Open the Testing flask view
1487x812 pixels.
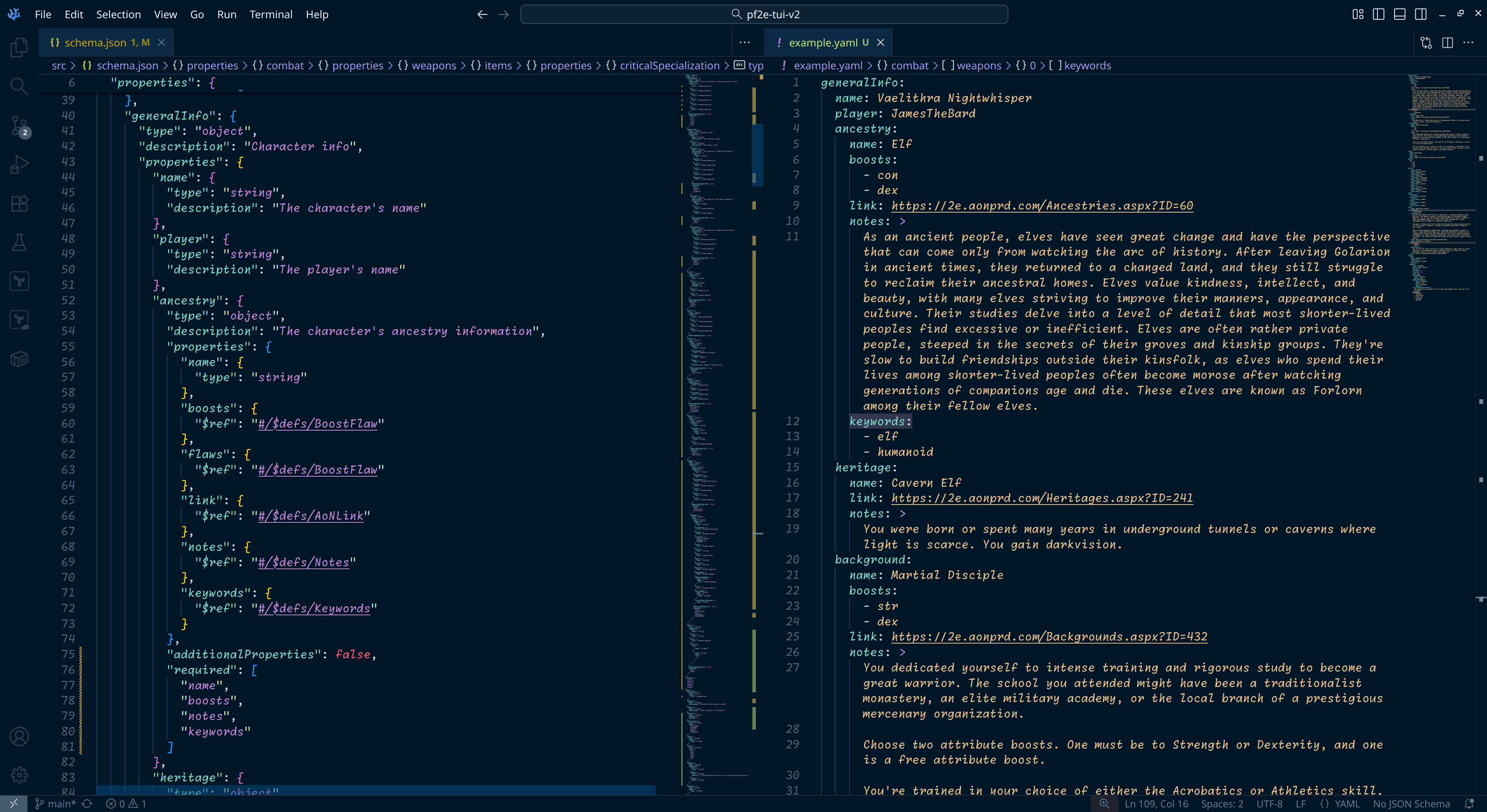click(x=19, y=242)
